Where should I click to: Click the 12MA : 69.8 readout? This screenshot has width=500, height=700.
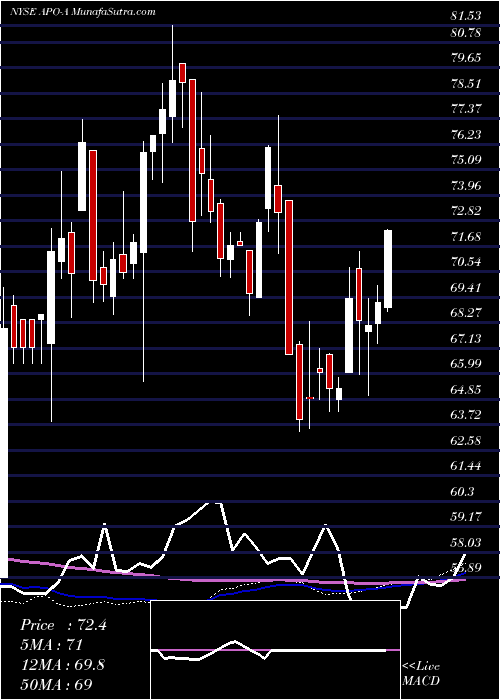(x=63, y=664)
